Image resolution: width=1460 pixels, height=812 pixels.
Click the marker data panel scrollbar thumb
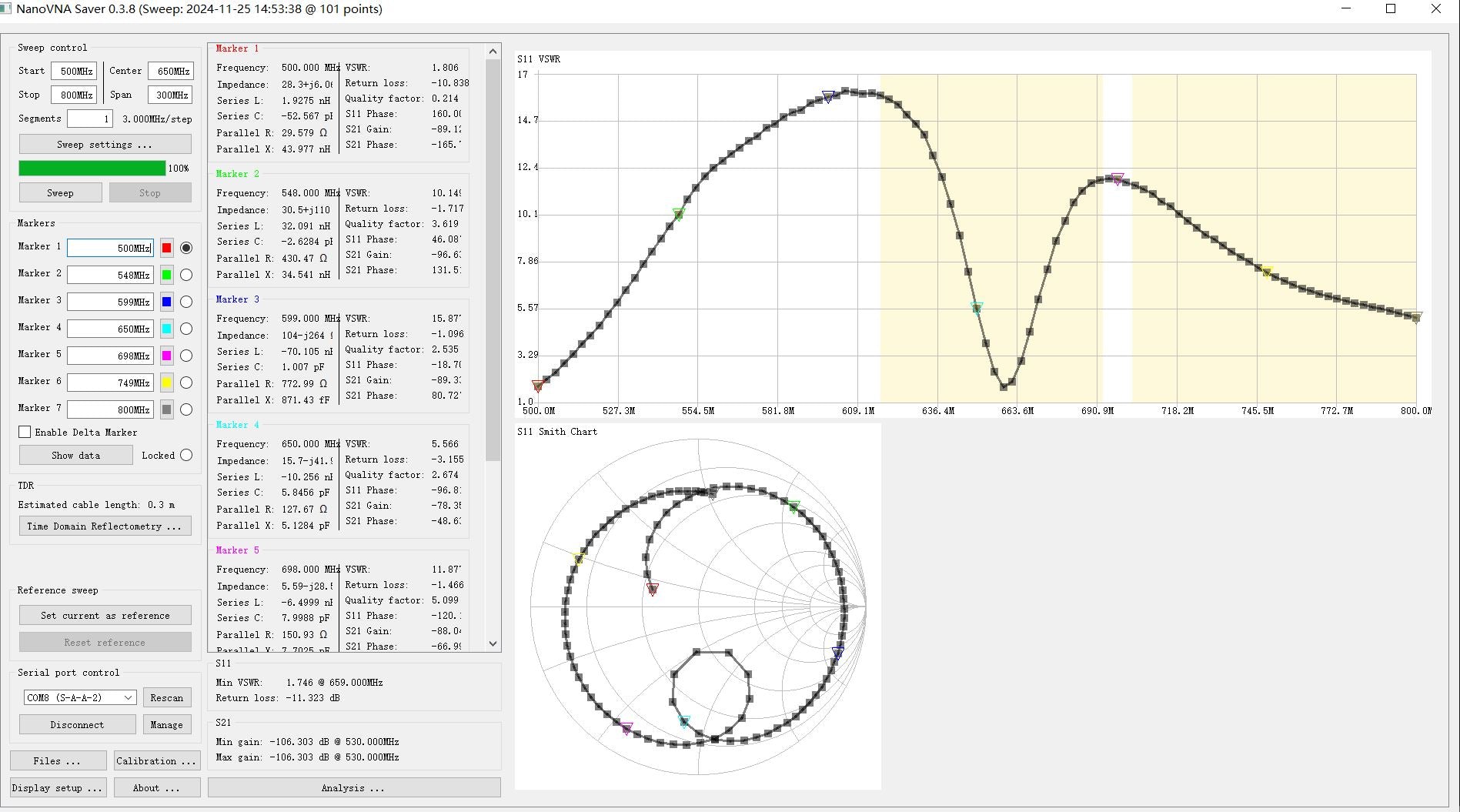coord(493,260)
